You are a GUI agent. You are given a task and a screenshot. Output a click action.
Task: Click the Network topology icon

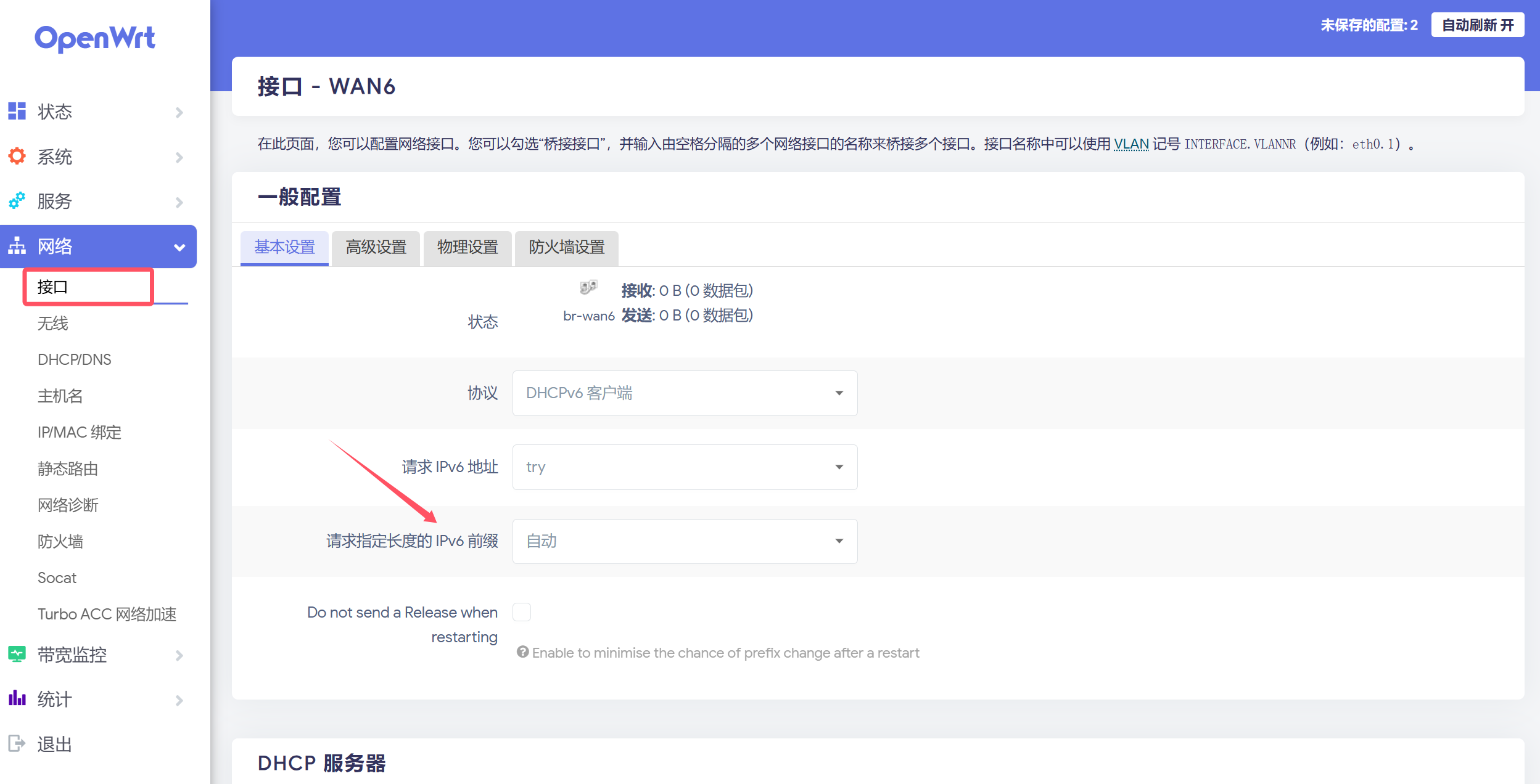point(17,246)
